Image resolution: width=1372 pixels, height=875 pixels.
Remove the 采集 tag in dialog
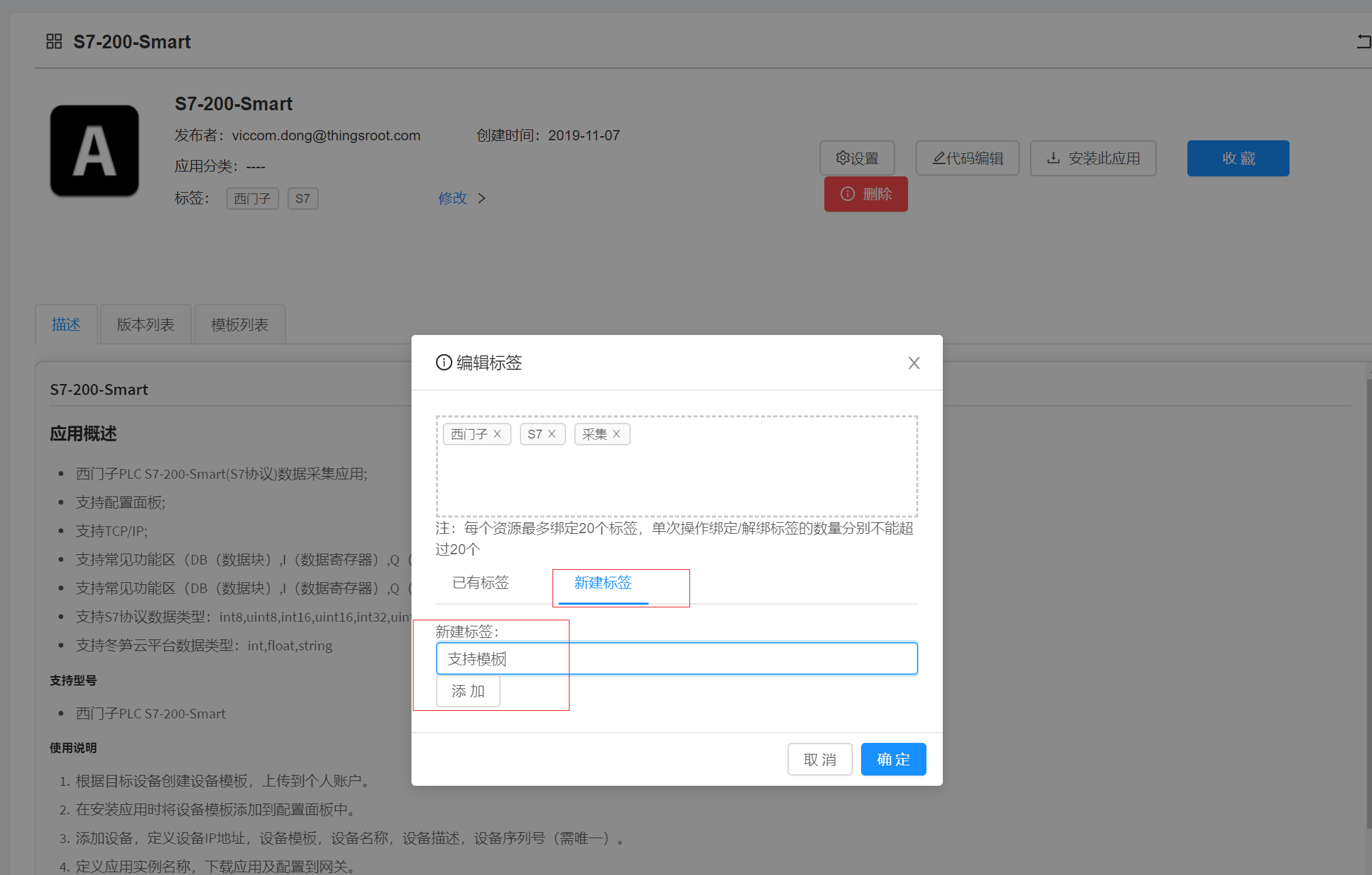[x=617, y=434]
